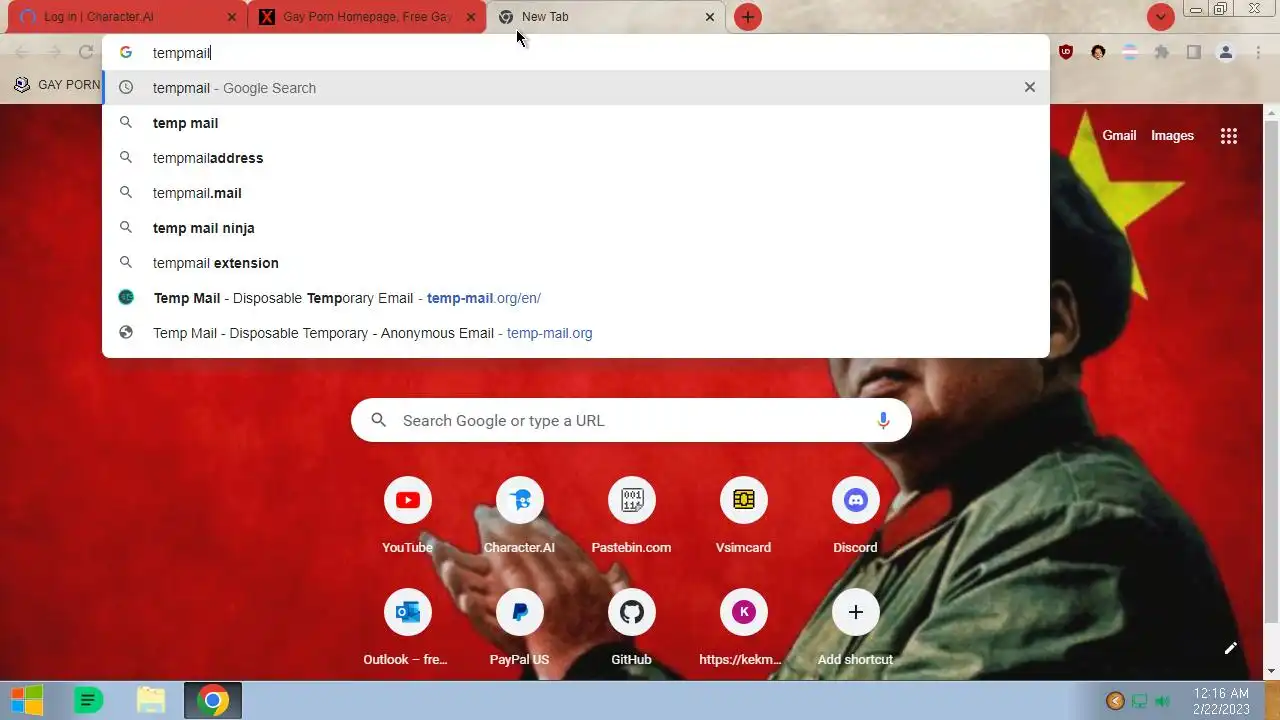
Task: Pick the 'tempmail.mail' suggestion
Action: (576, 193)
